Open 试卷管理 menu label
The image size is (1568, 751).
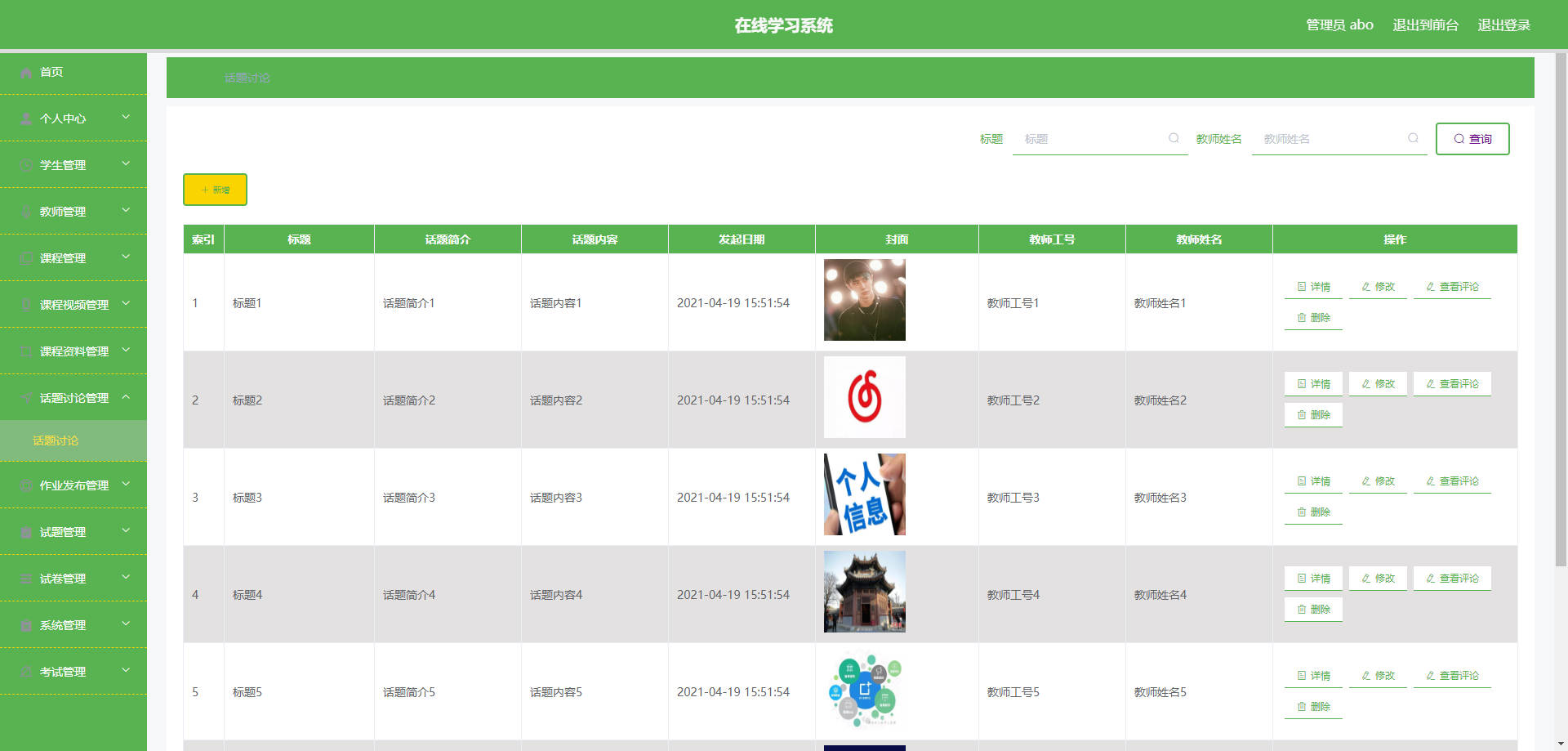(x=63, y=579)
